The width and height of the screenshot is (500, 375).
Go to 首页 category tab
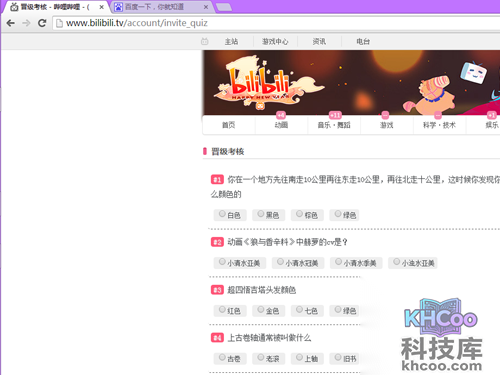[x=229, y=125]
